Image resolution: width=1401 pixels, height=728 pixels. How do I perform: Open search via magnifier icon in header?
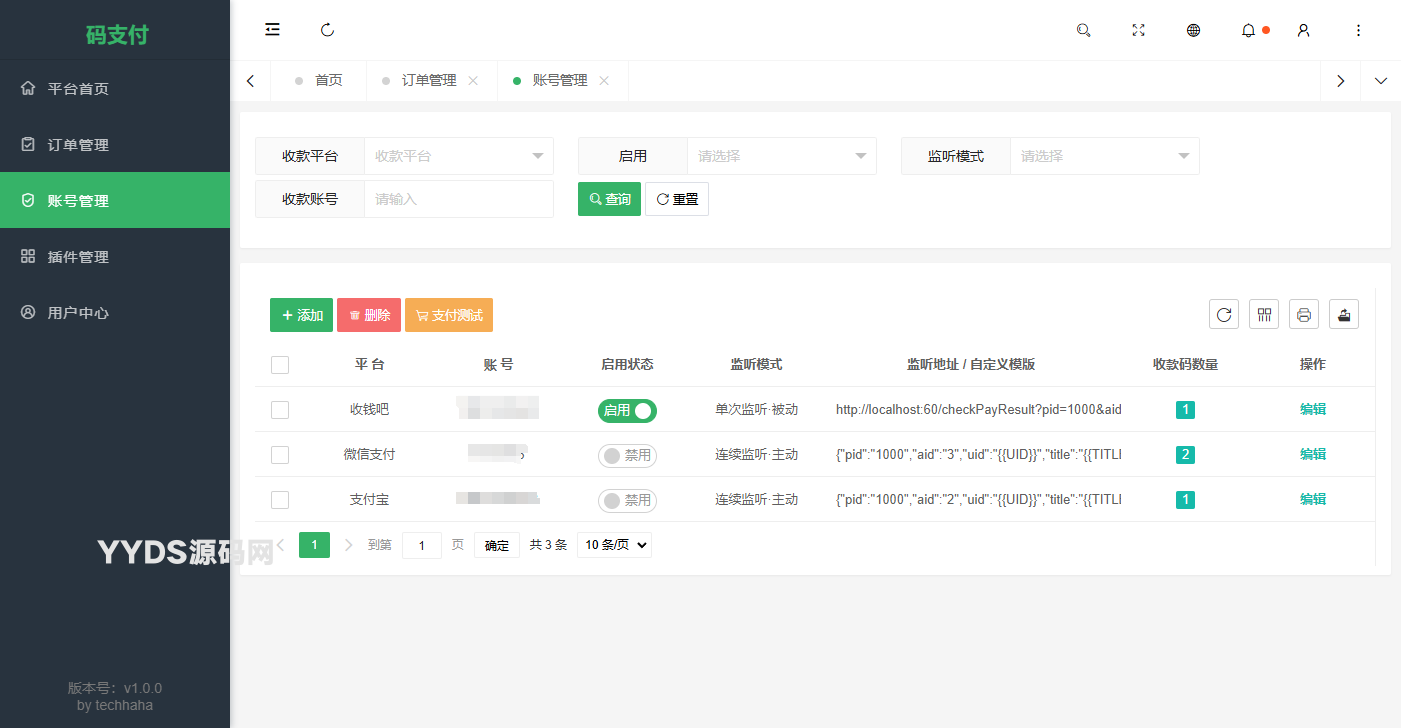1083,30
